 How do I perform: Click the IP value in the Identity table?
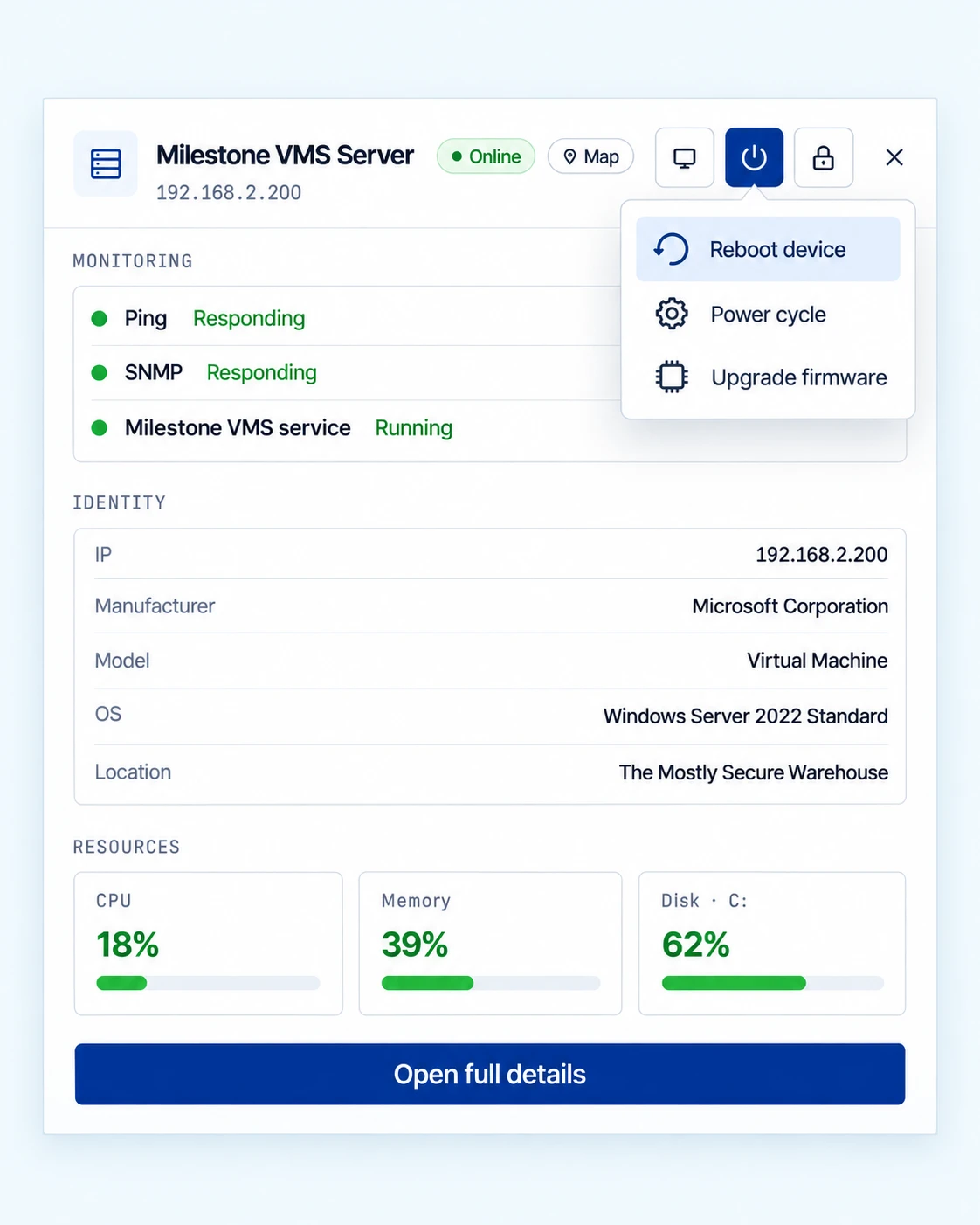click(821, 555)
